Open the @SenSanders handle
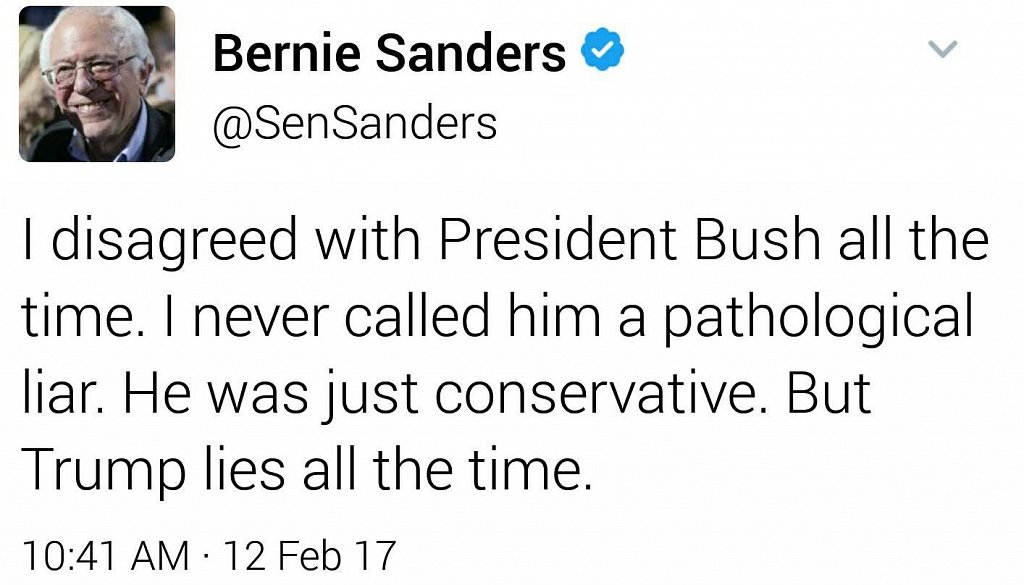 tap(355, 123)
